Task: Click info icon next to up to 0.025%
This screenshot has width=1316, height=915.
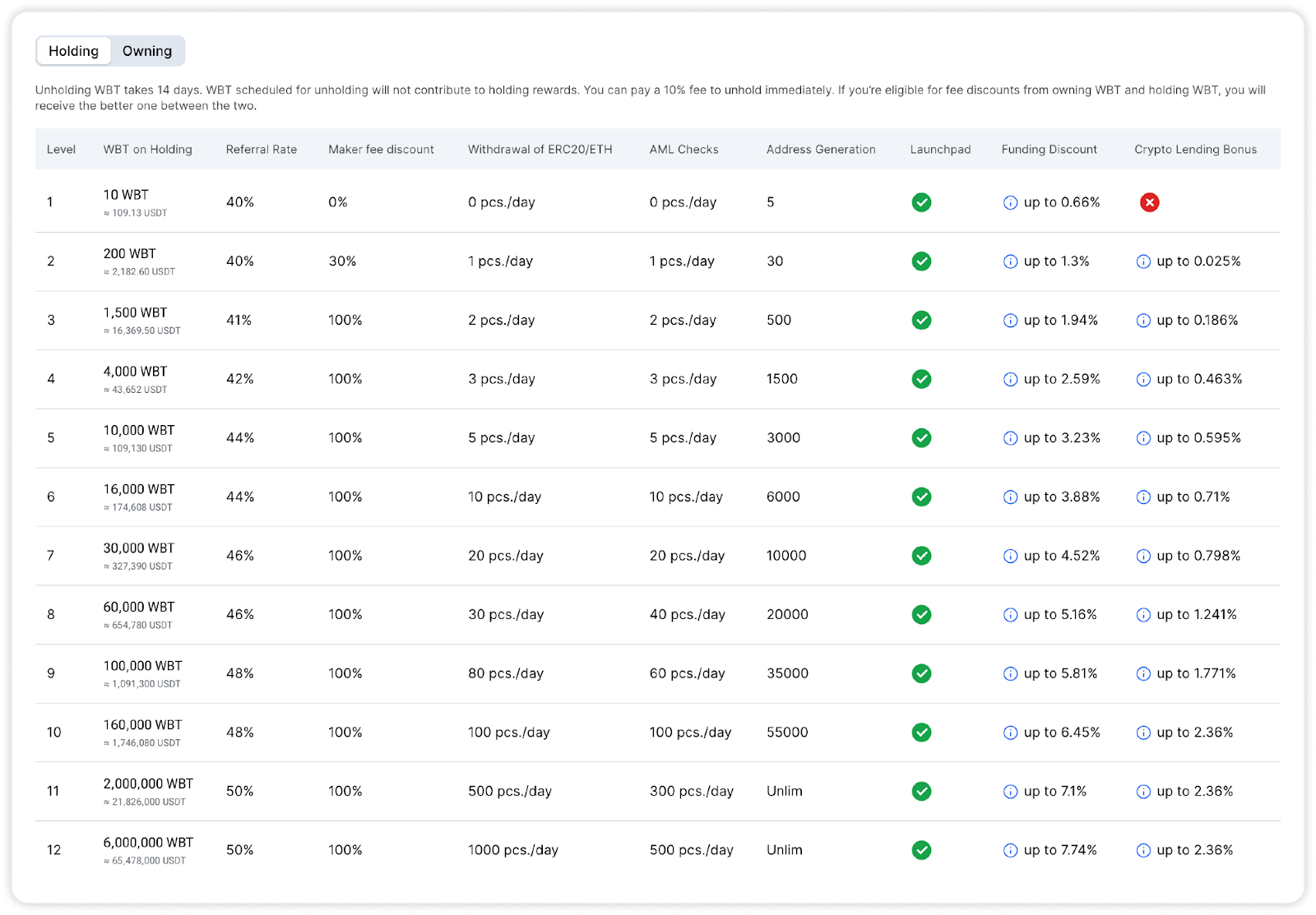Action: (1143, 261)
